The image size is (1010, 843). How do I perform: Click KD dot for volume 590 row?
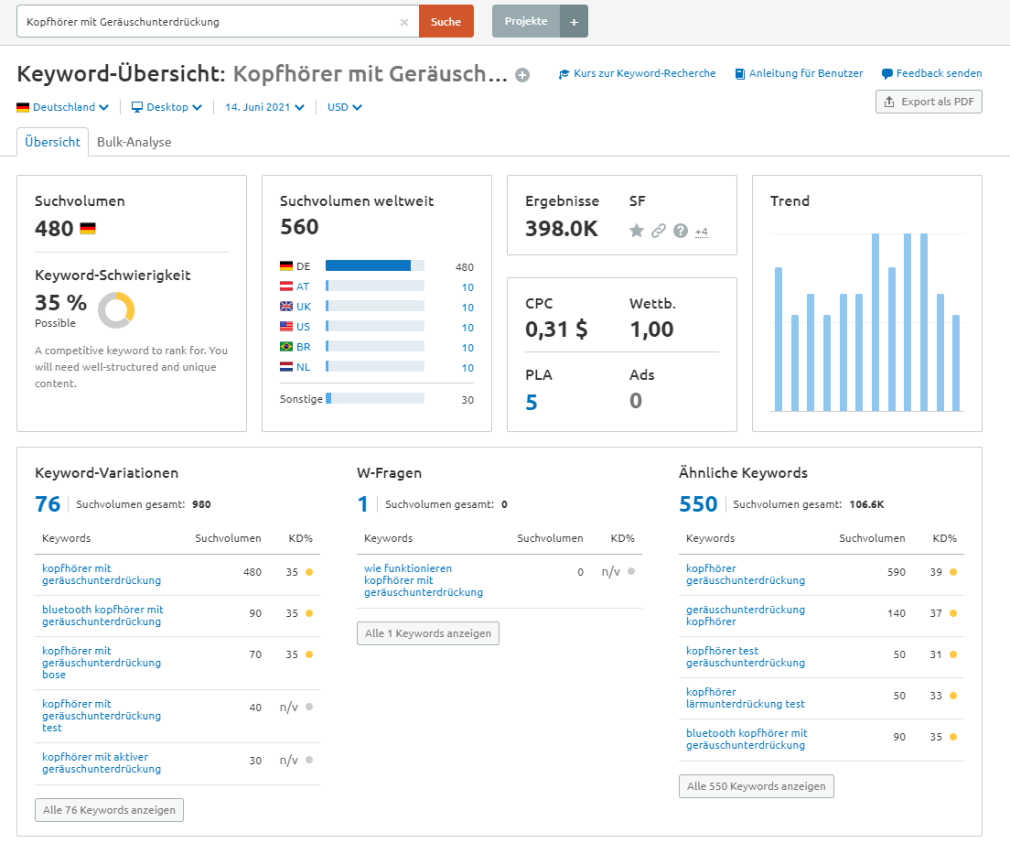953,572
